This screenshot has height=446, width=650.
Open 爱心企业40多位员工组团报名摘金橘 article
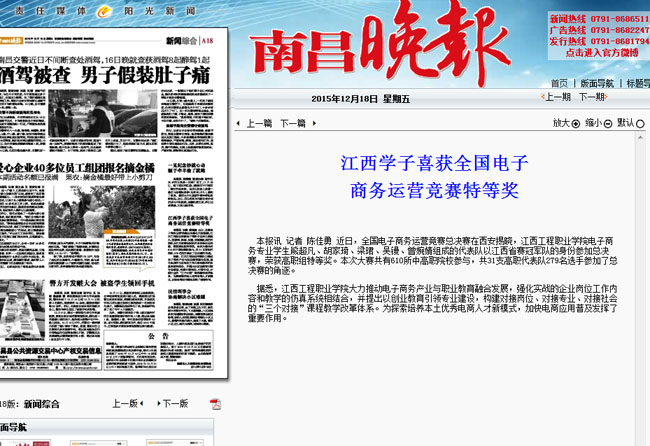tap(77, 167)
